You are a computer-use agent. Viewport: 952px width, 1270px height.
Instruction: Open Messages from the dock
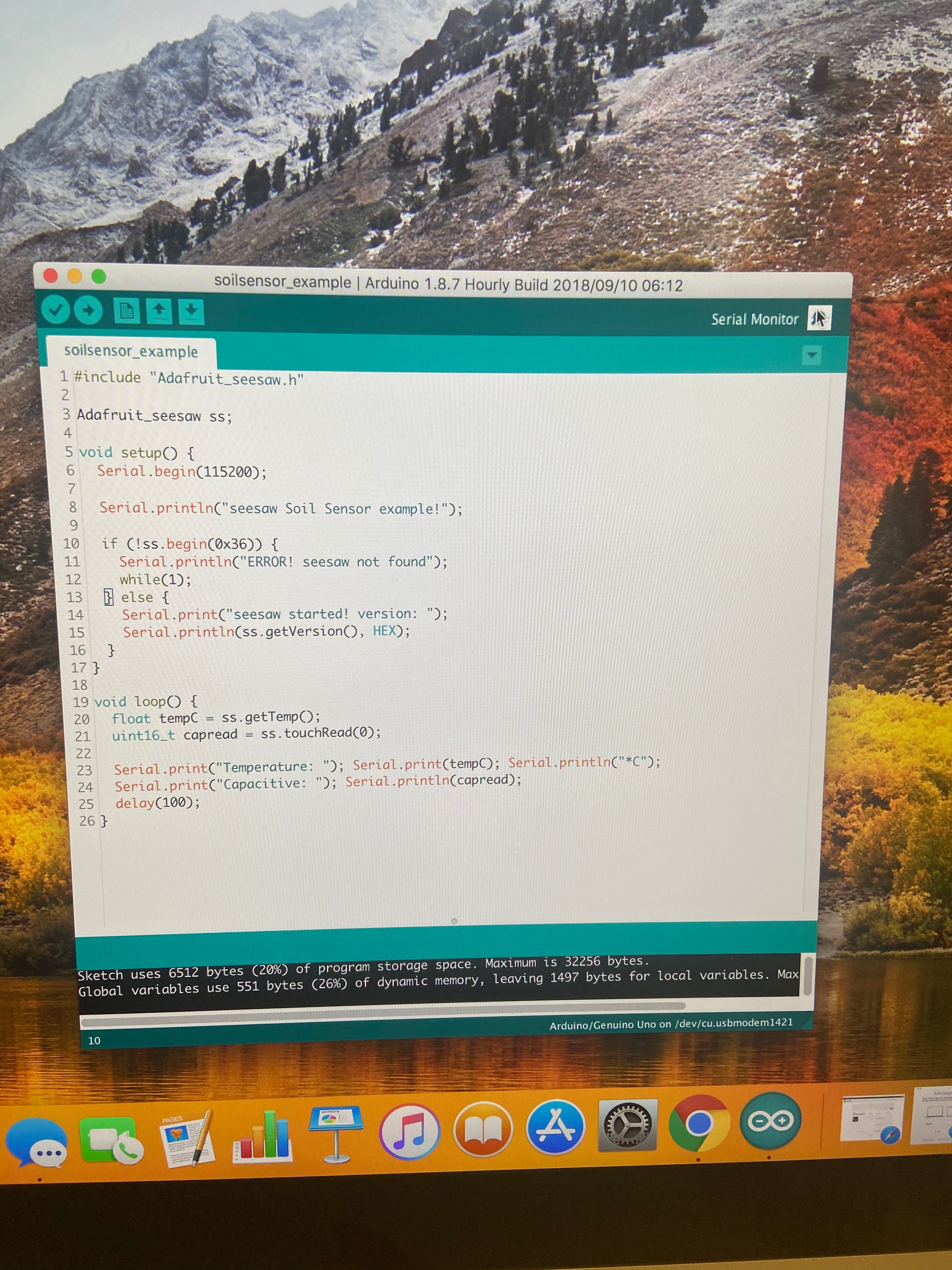(x=37, y=1142)
